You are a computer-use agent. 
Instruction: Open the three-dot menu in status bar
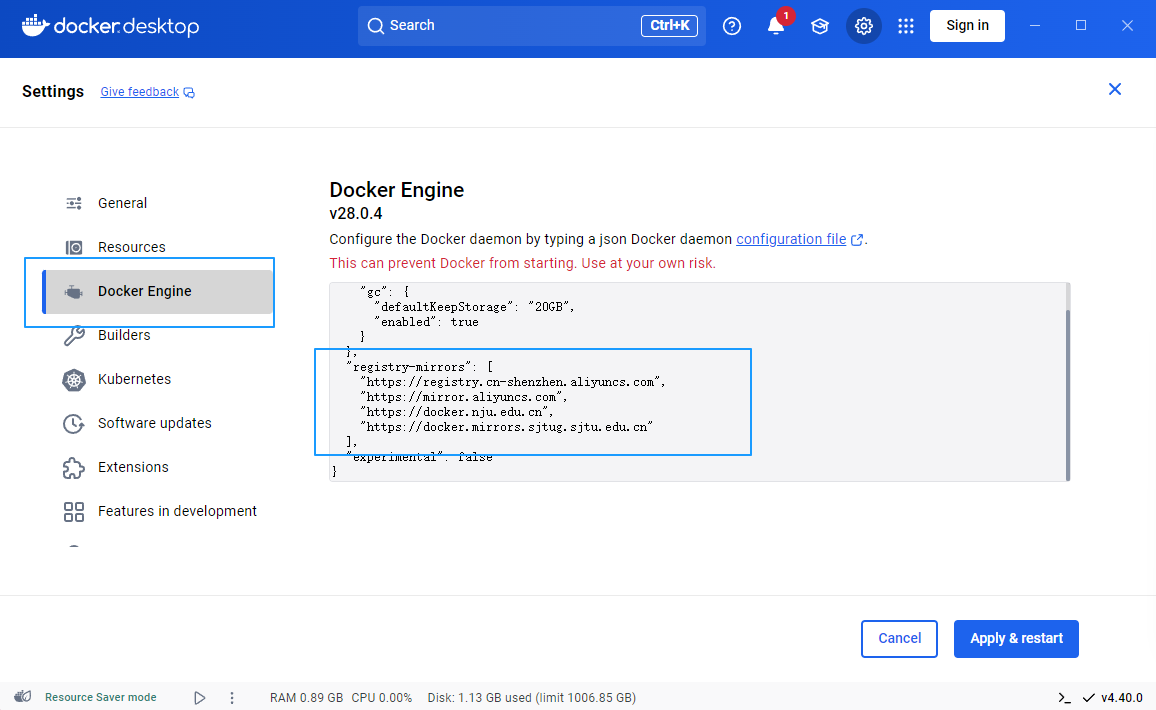click(232, 697)
